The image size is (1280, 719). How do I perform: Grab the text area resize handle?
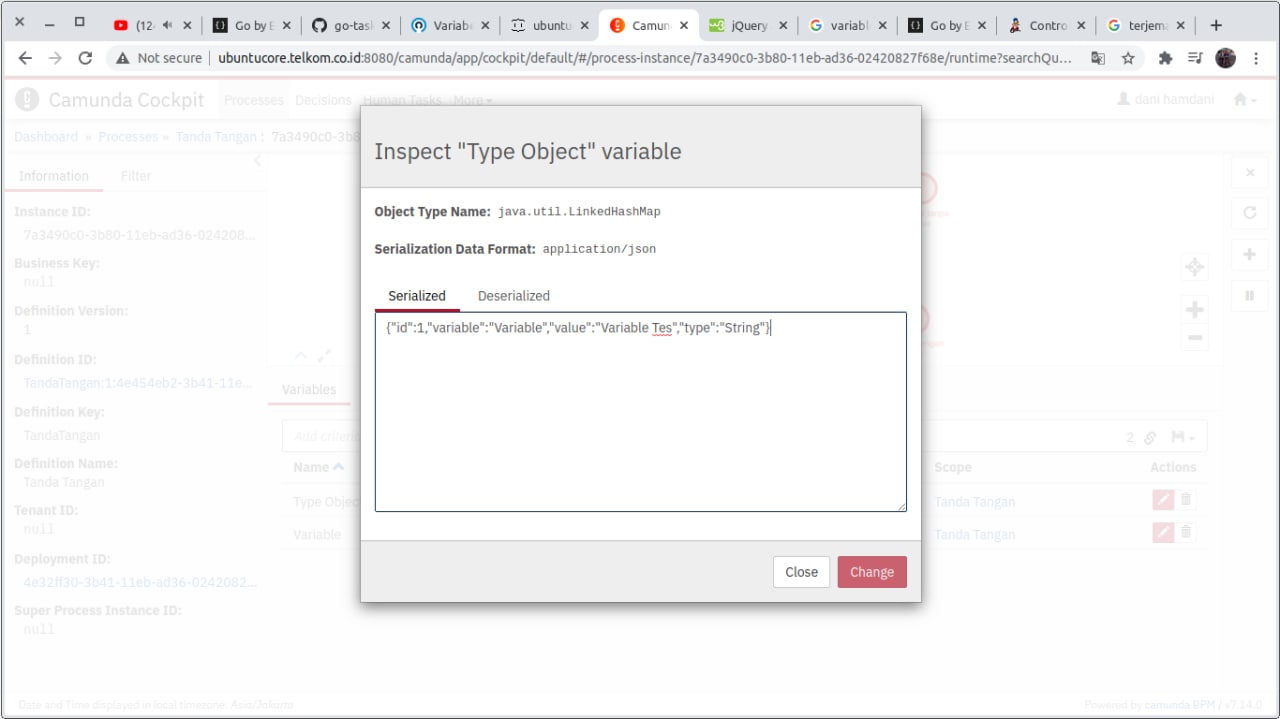[901, 506]
